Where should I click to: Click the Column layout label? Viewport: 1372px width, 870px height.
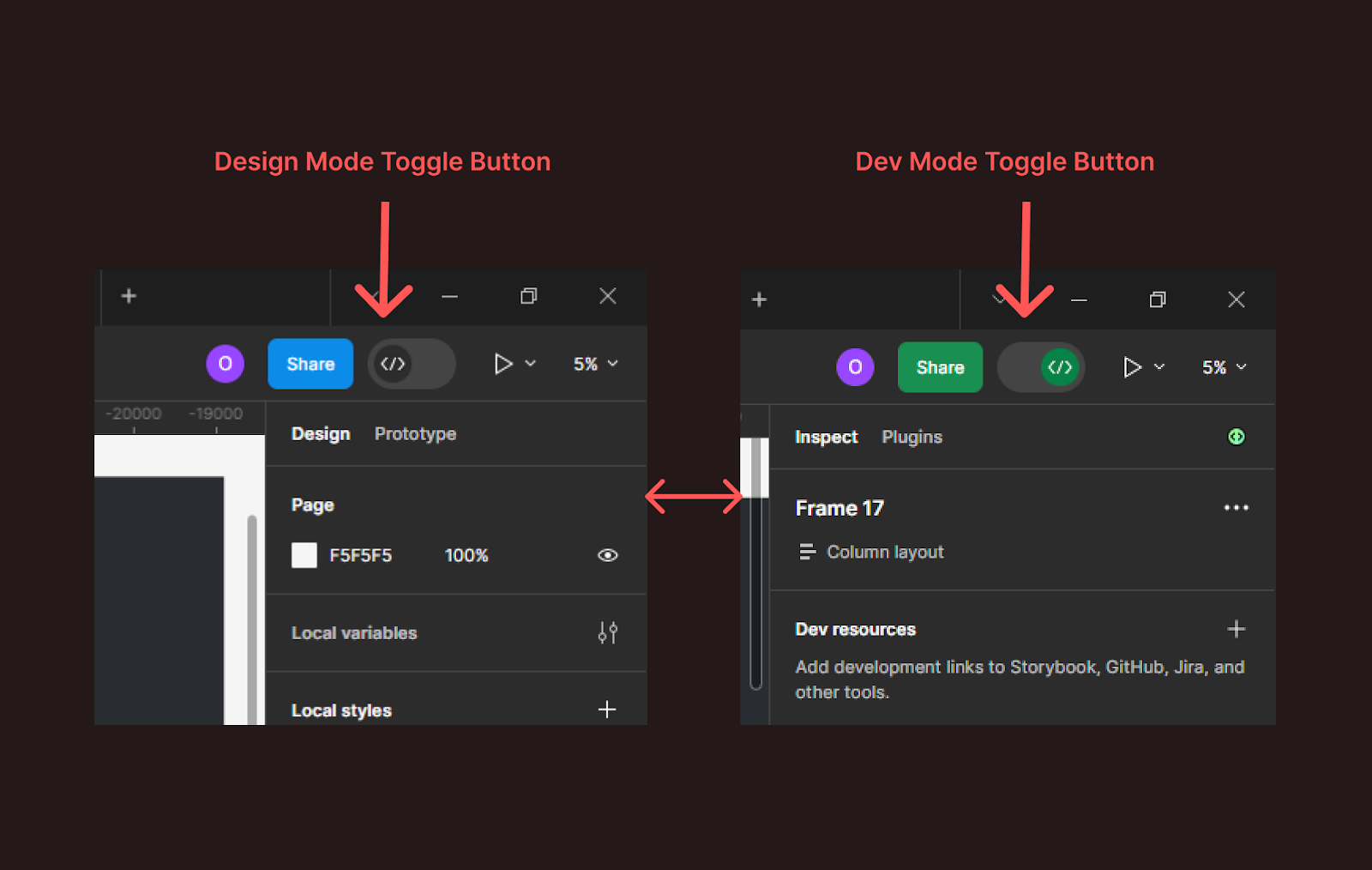click(885, 552)
